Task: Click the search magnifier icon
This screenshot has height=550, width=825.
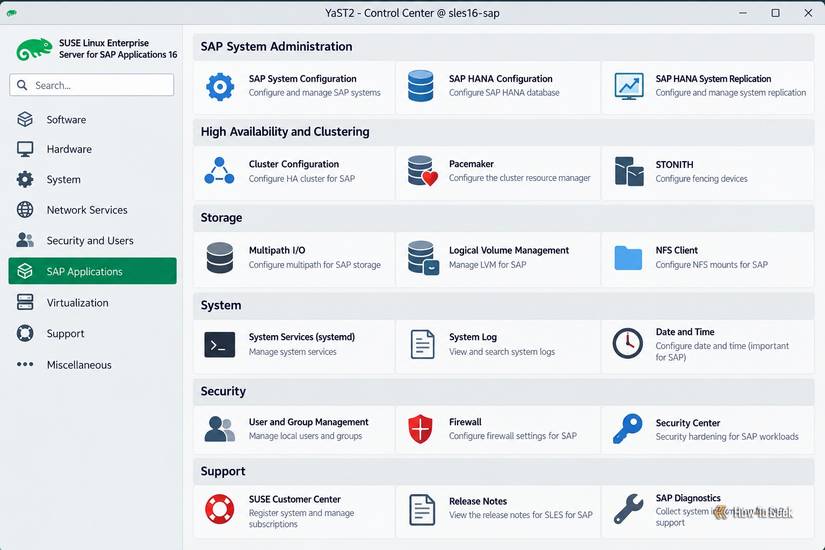Action: [x=22, y=85]
